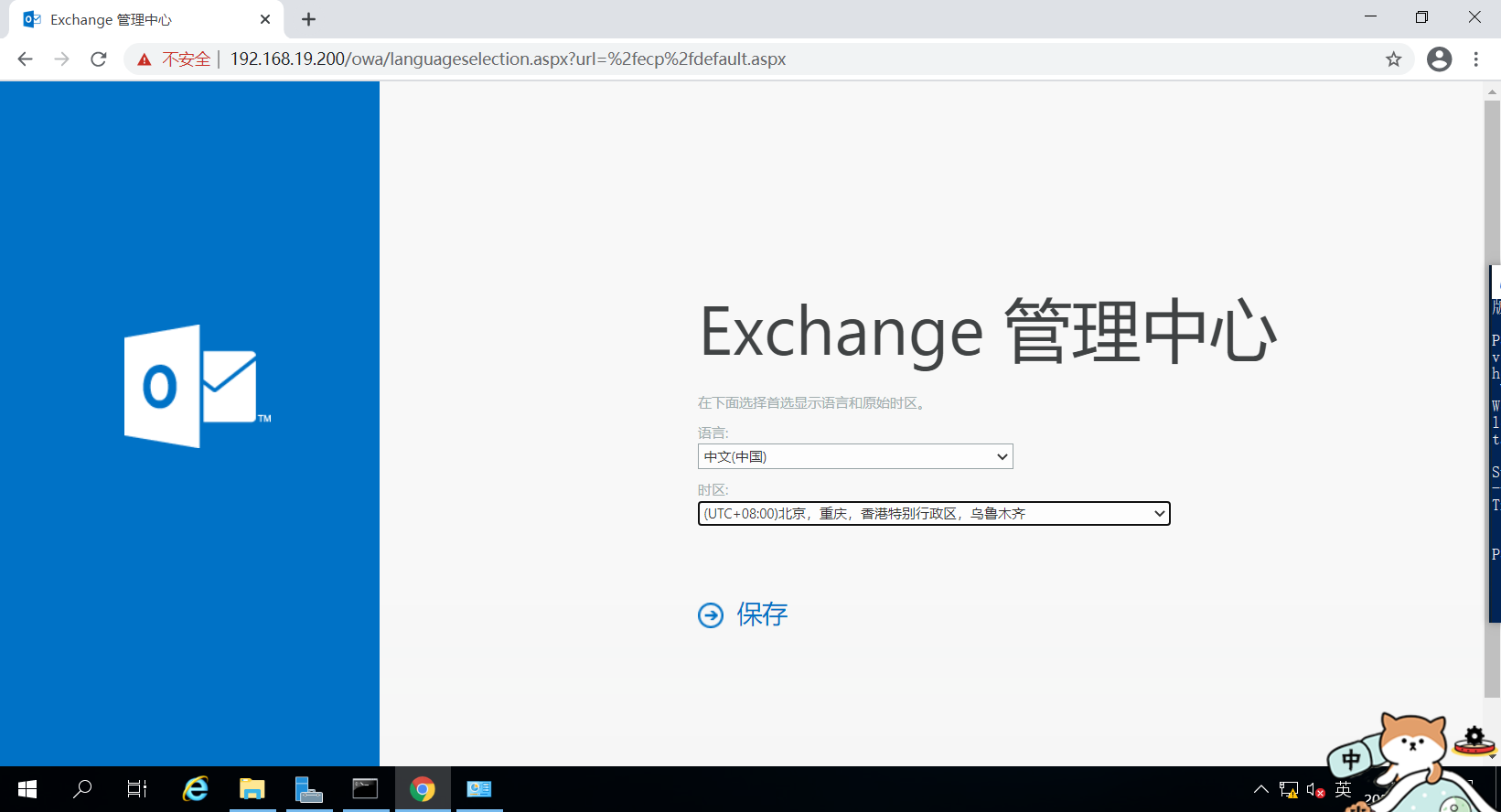Open the Windows Start menu
The height and width of the screenshot is (812, 1501).
[x=27, y=789]
